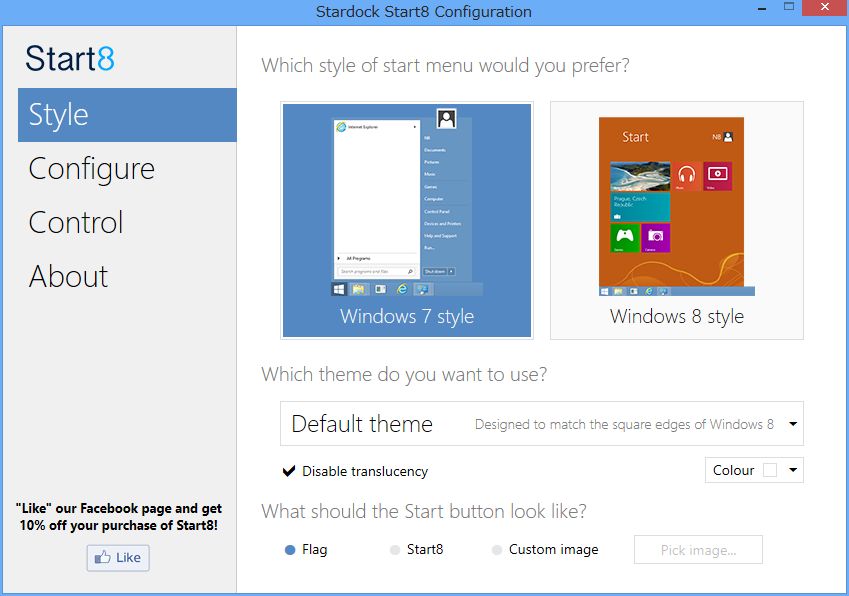
Task: Uncheck Disable translucency
Action: pyautogui.click(x=288, y=471)
